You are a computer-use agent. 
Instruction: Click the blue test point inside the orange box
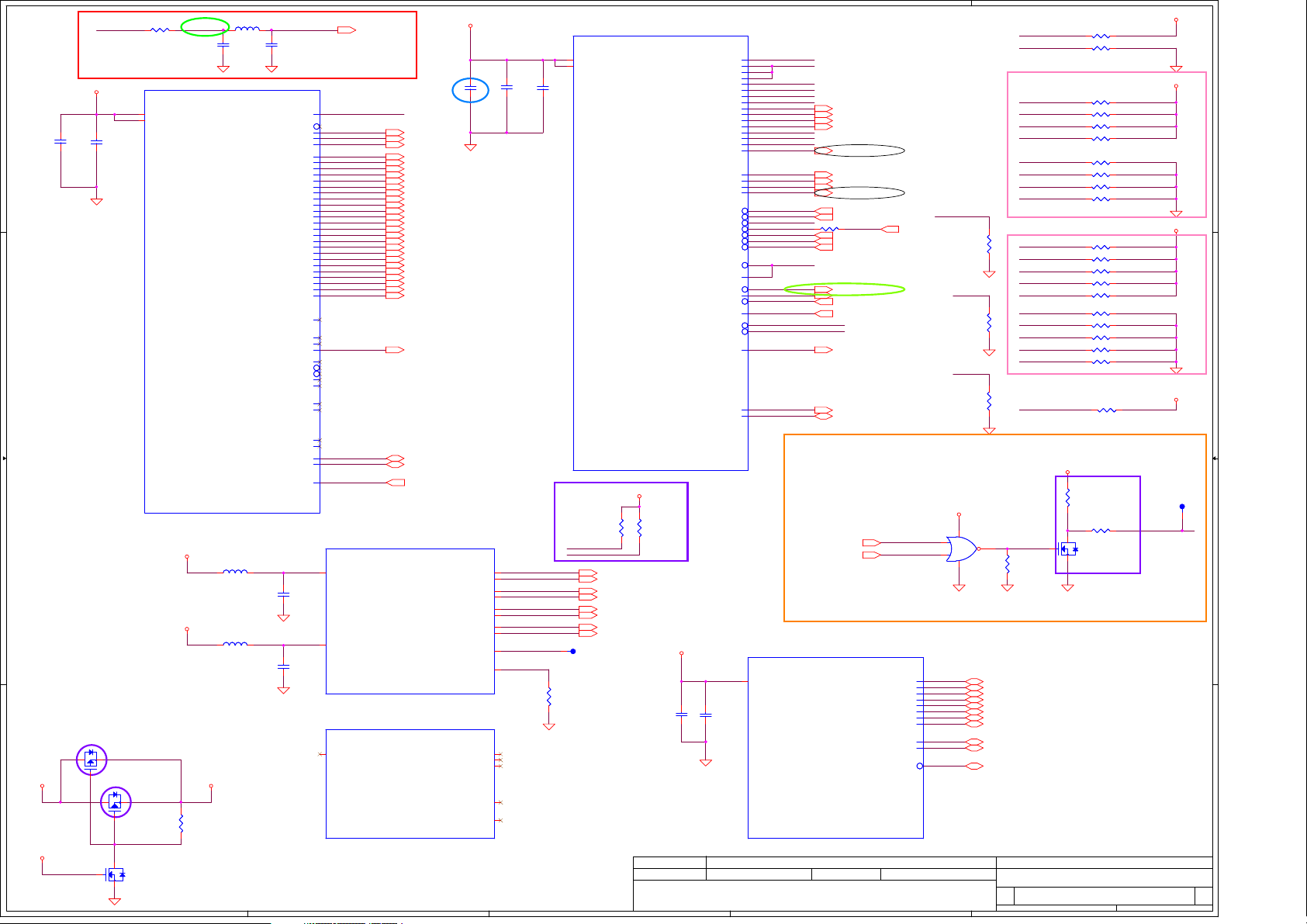pos(1182,507)
